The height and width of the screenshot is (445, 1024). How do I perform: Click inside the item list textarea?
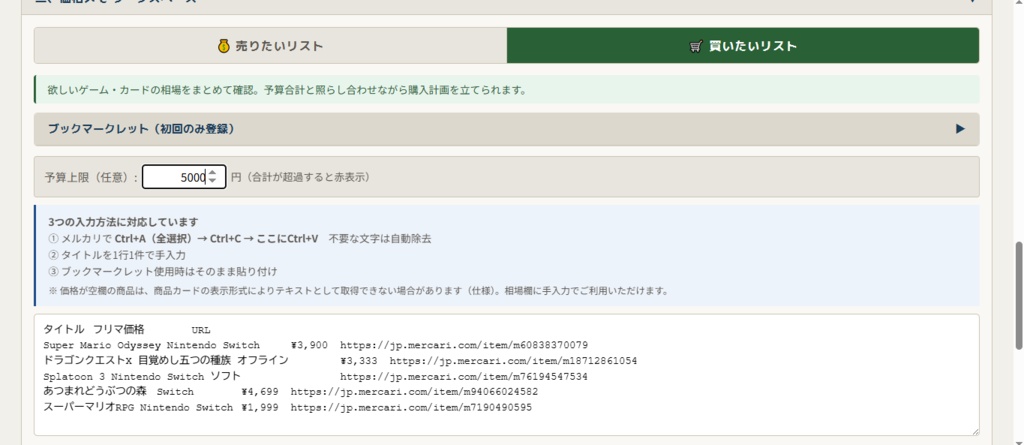pyautogui.click(x=506, y=374)
